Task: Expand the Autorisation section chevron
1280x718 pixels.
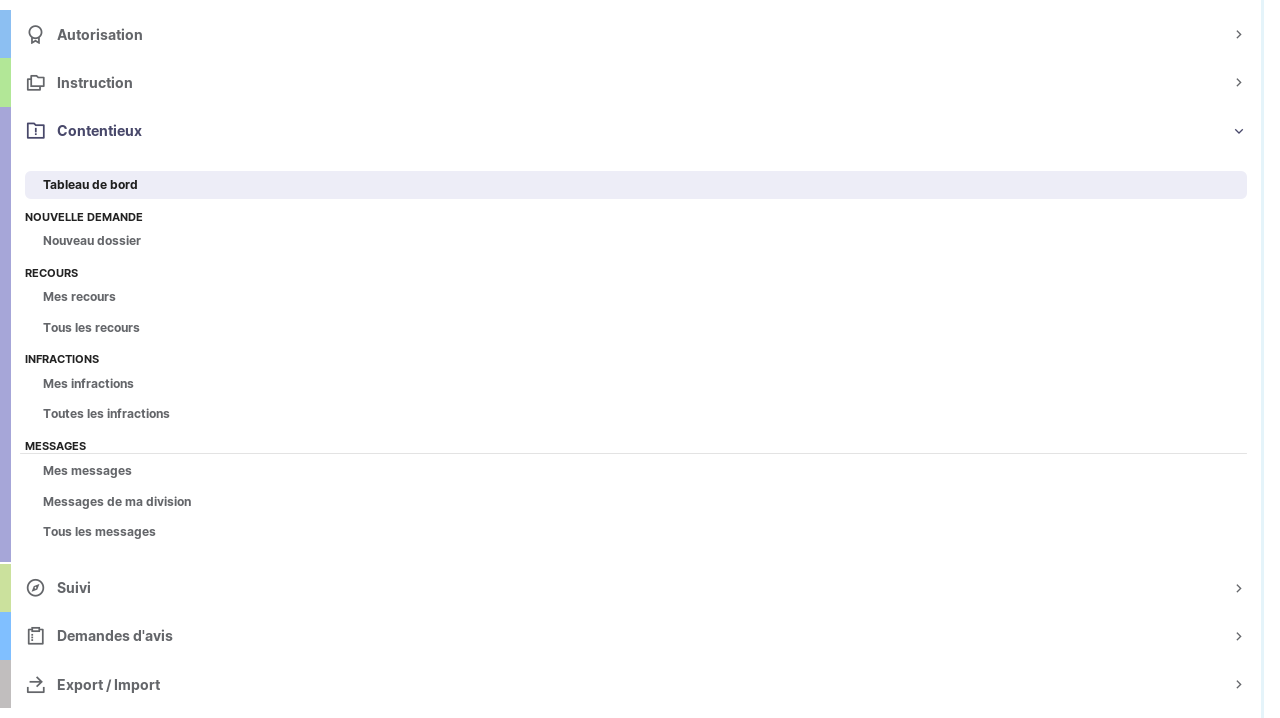Action: pos(1238,35)
